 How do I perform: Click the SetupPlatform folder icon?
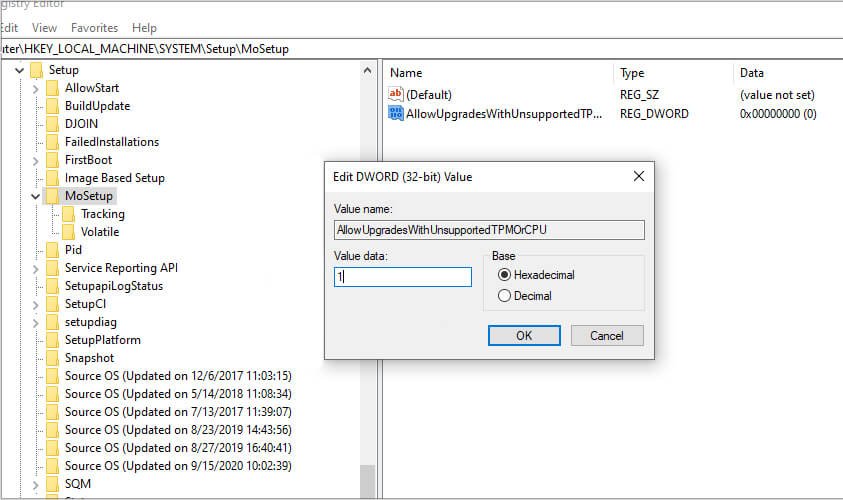[x=52, y=340]
